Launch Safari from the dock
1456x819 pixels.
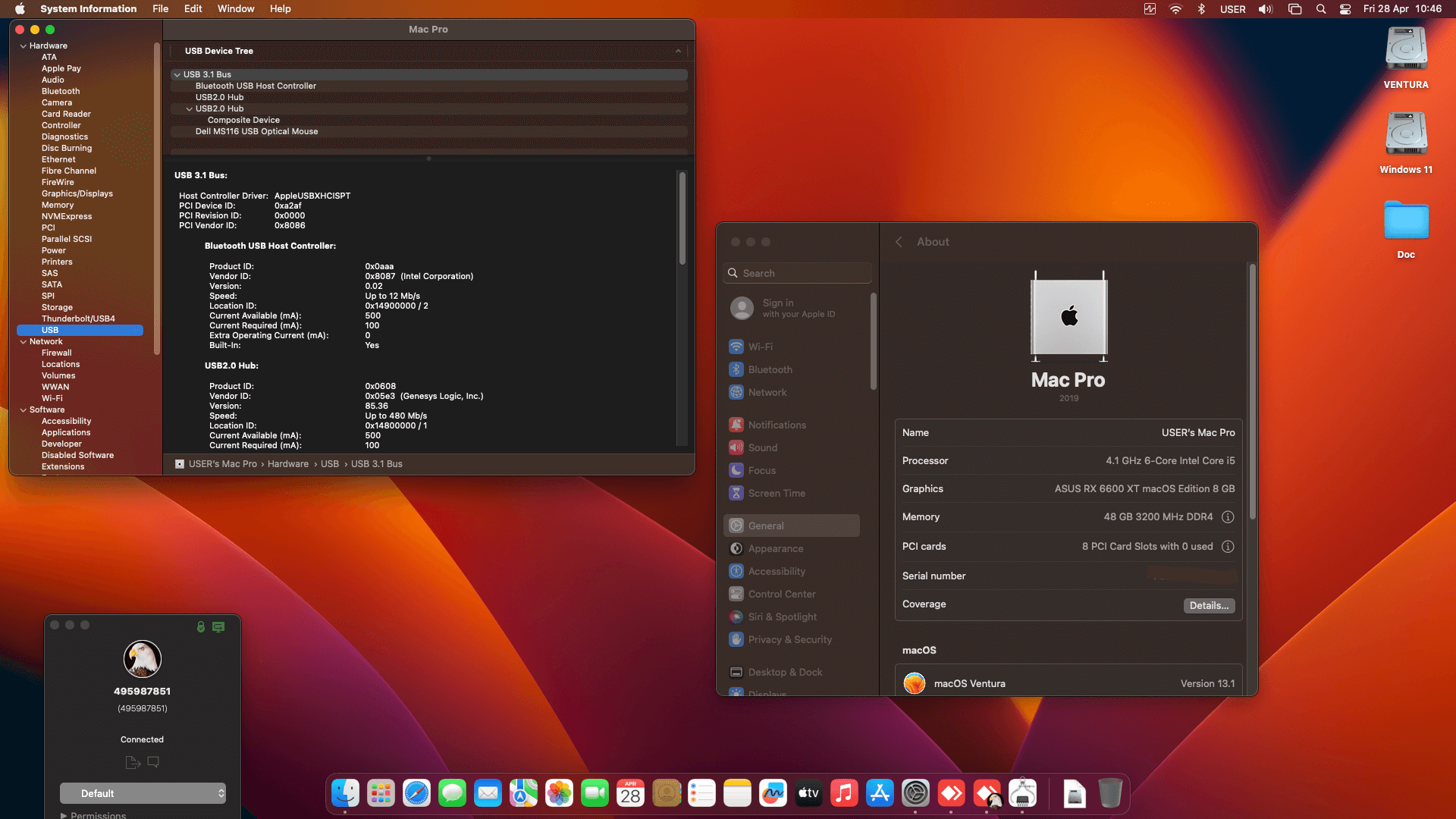[x=416, y=793]
